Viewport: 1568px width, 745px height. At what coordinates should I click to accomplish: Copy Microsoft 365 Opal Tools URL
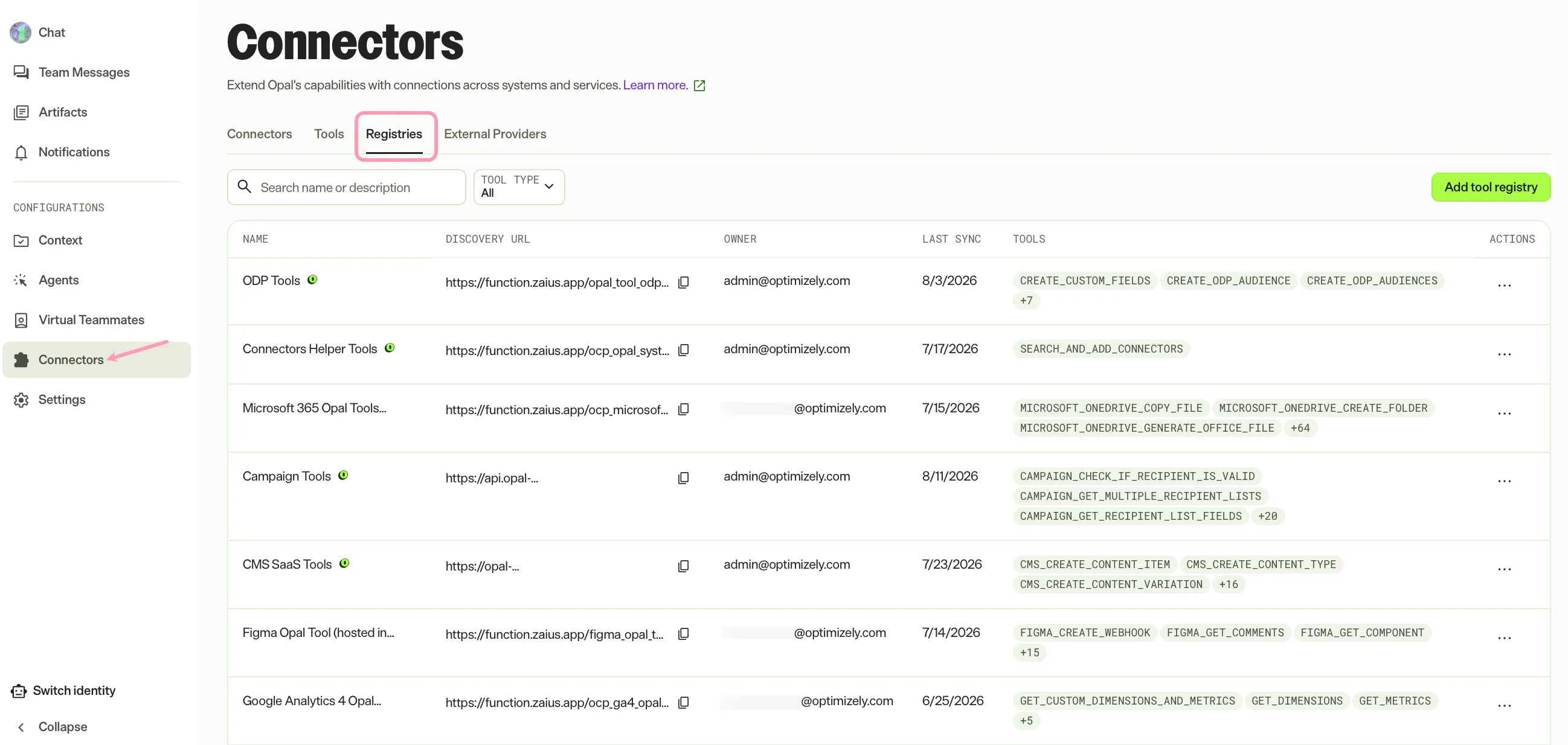point(683,409)
